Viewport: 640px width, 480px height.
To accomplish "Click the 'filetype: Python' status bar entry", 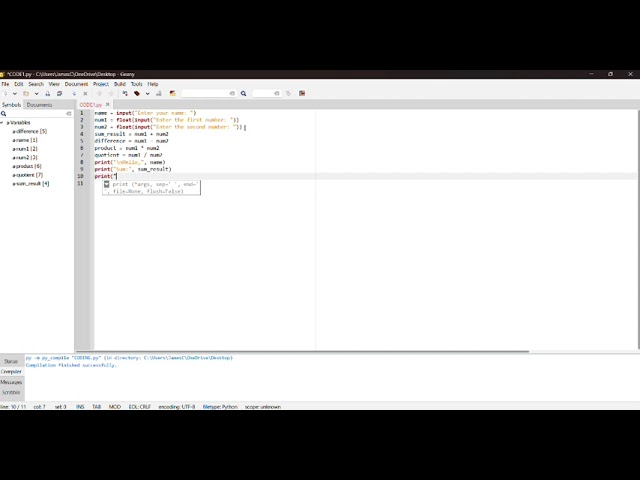I will pyautogui.click(x=220, y=407).
